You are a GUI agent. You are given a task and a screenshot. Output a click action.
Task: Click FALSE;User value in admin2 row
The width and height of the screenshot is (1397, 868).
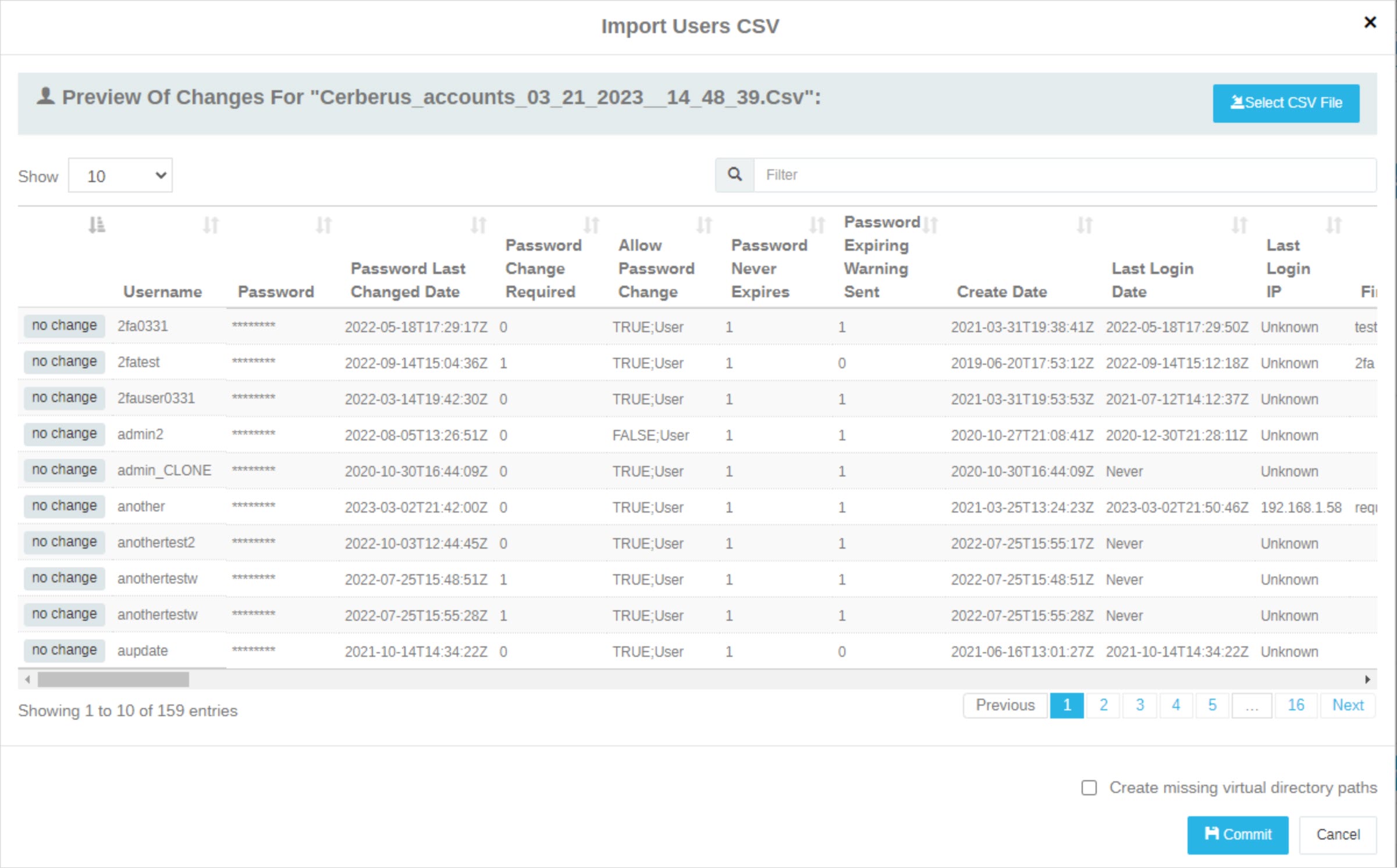point(650,435)
